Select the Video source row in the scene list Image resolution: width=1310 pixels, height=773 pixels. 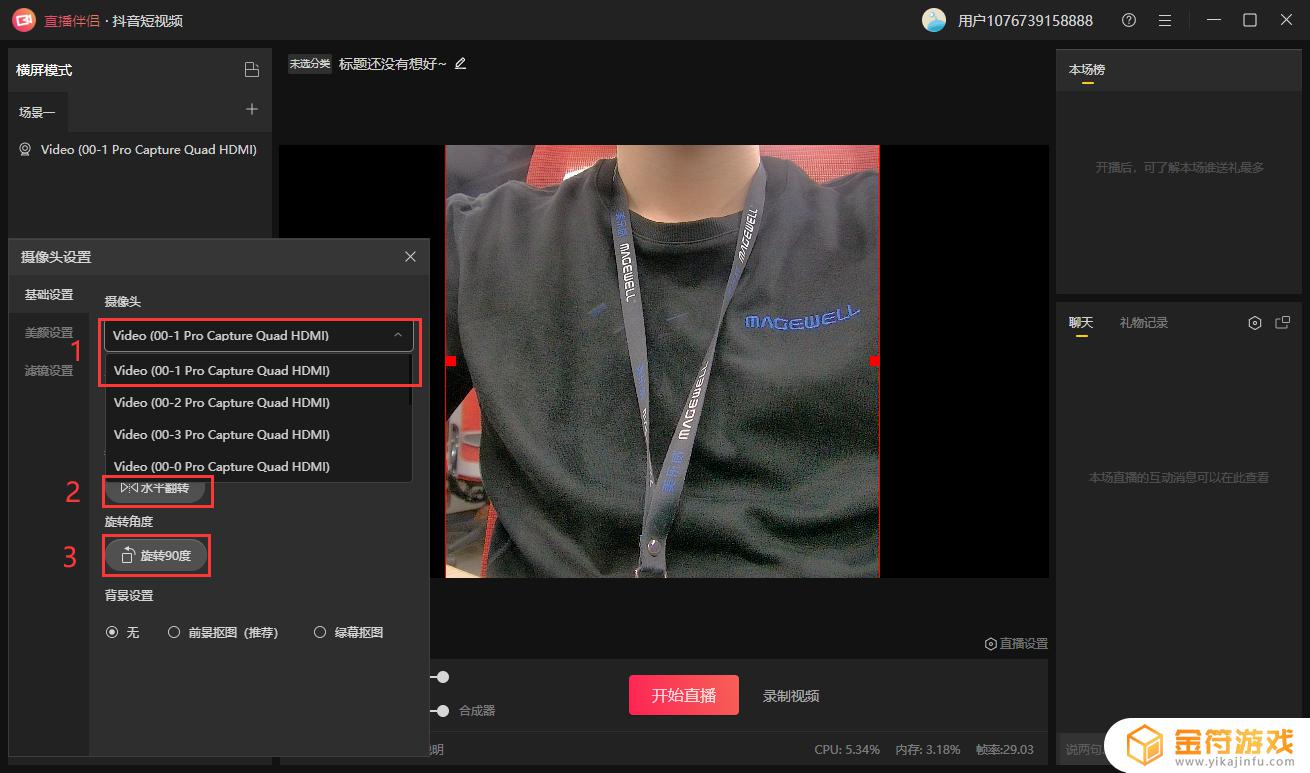140,150
